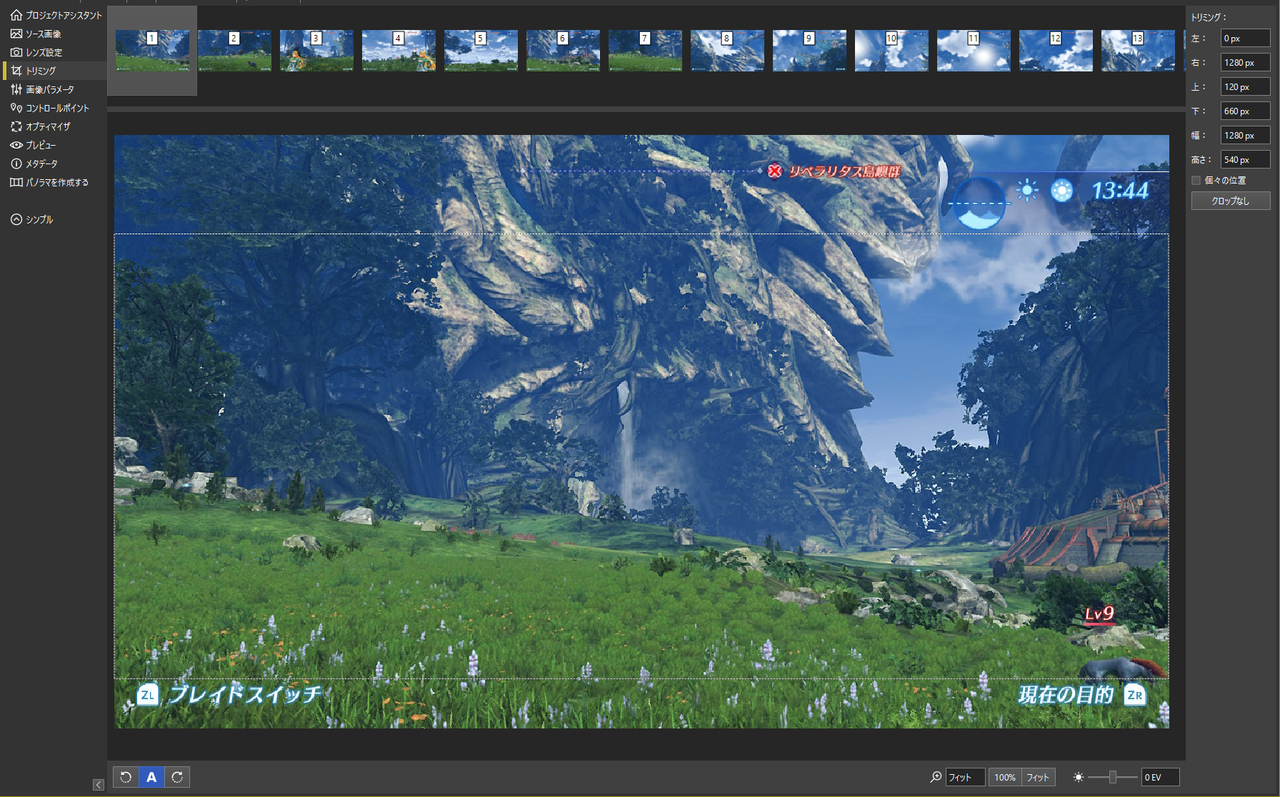The width and height of the screenshot is (1280, 797).
Task: Select source image thumbnail 5
Action: (480, 50)
